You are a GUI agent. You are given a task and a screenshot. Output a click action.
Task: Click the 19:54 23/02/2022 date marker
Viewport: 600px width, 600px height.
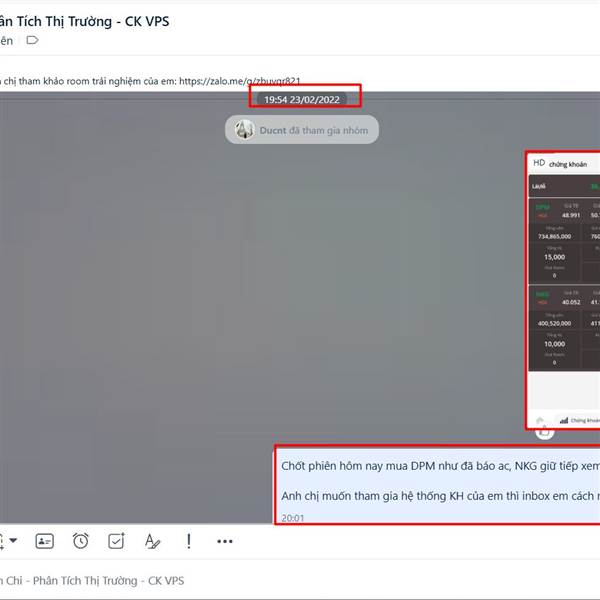302,99
